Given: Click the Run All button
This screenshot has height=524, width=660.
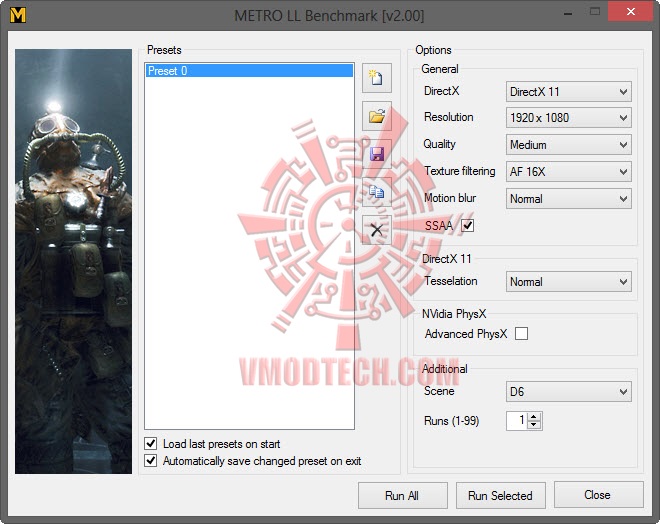Looking at the screenshot, I should (x=402, y=495).
